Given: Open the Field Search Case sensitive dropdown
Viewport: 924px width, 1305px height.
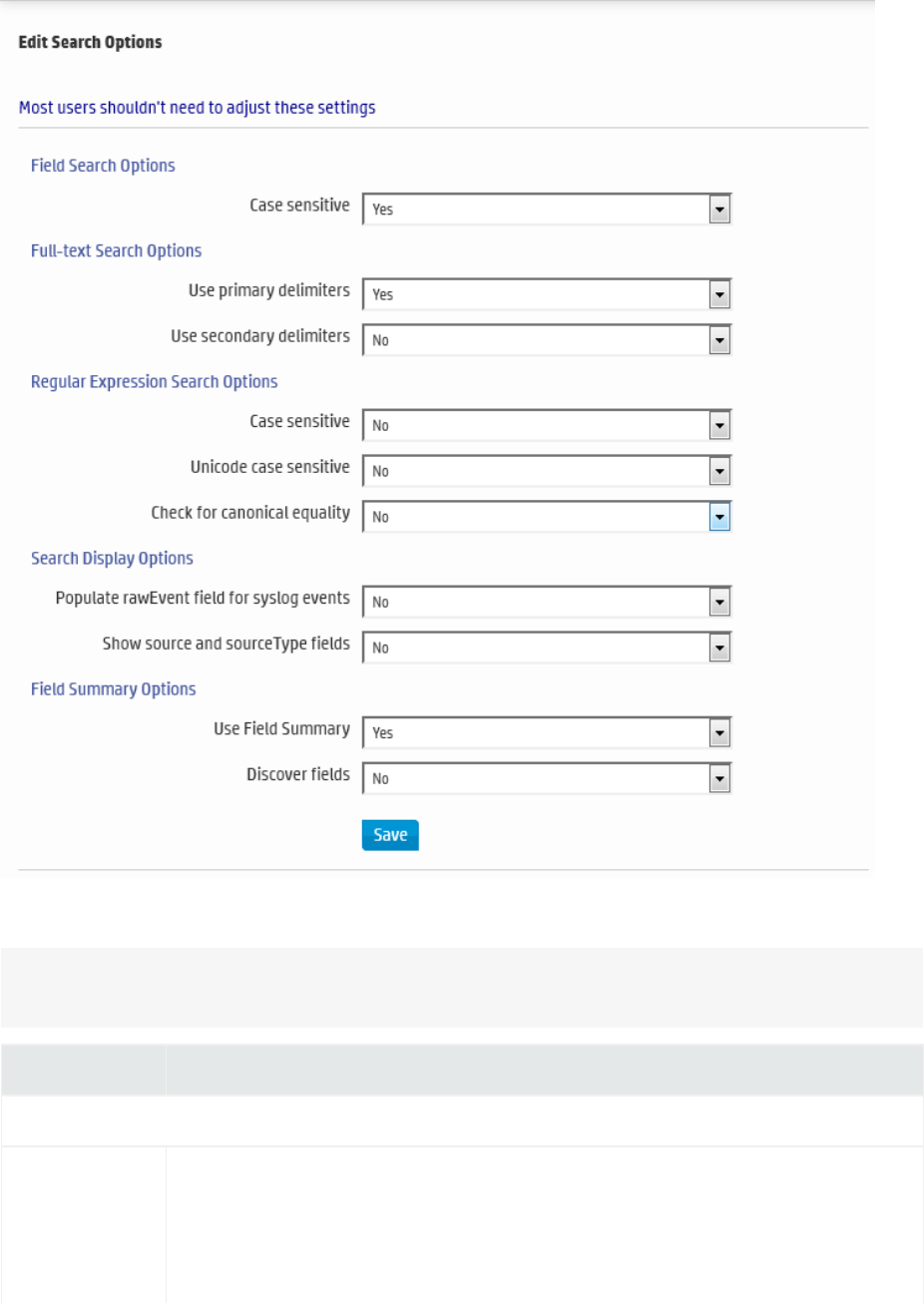Looking at the screenshot, I should click(x=547, y=210).
